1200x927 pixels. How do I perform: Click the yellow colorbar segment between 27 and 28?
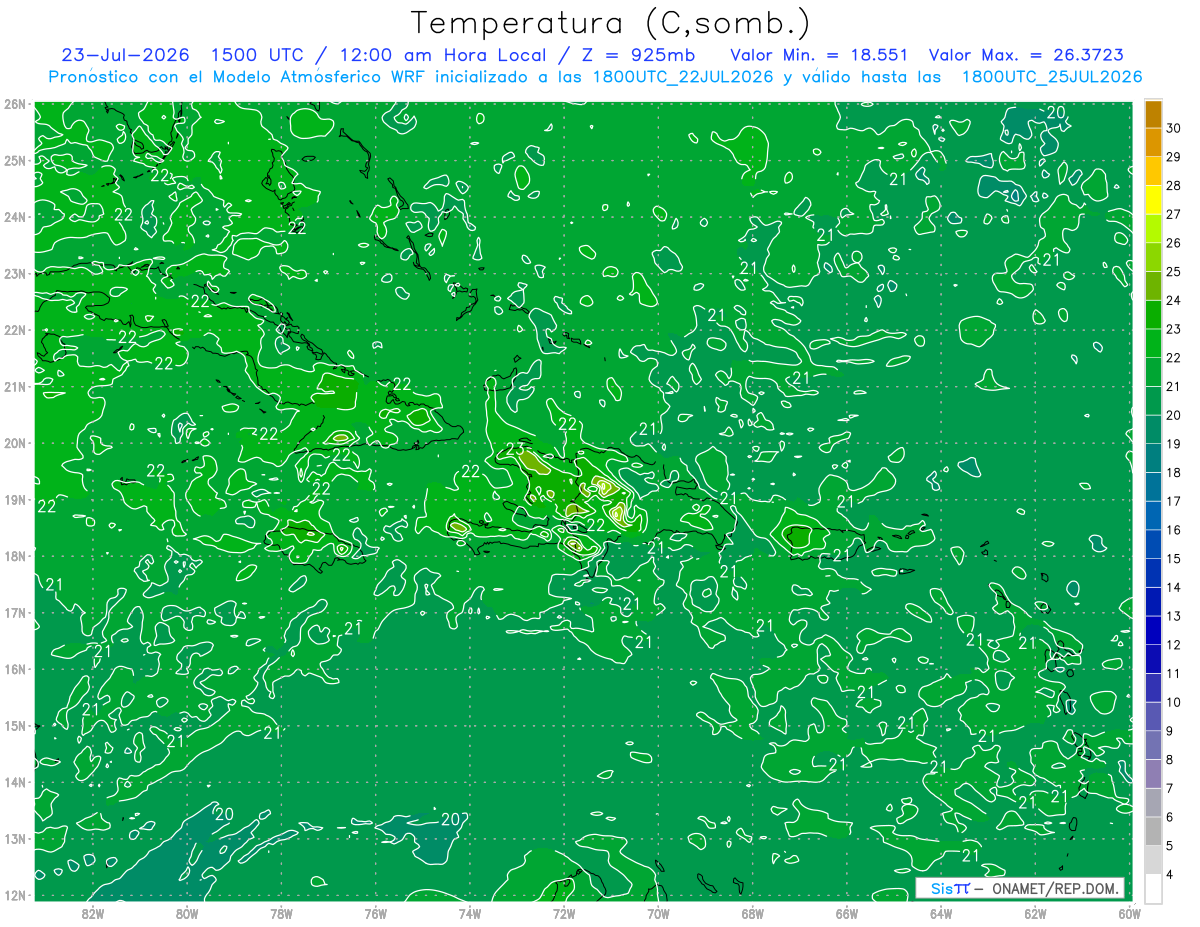1153,200
